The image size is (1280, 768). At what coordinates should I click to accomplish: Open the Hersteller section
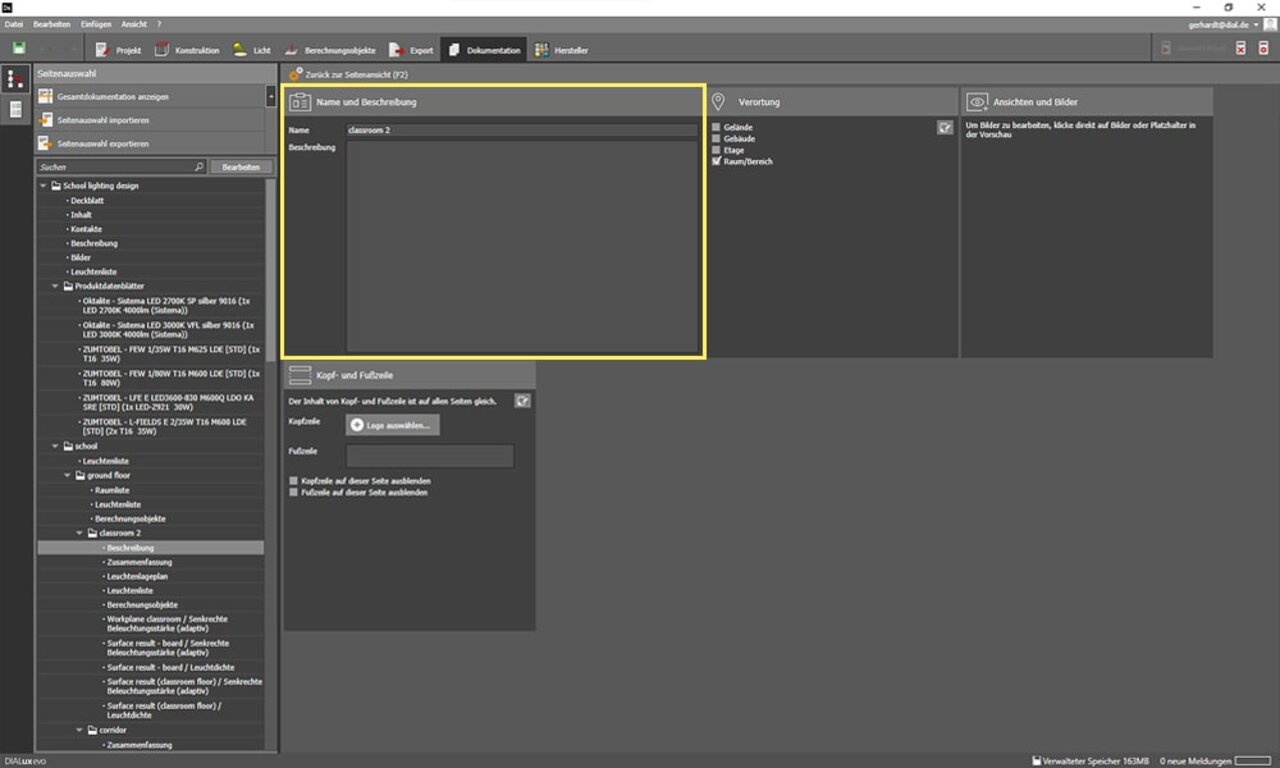[561, 50]
